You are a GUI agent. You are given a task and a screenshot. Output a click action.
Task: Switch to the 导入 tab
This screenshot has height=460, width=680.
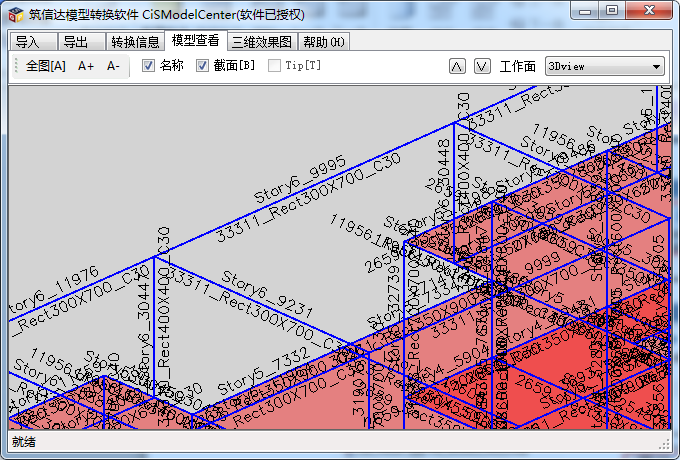point(28,42)
